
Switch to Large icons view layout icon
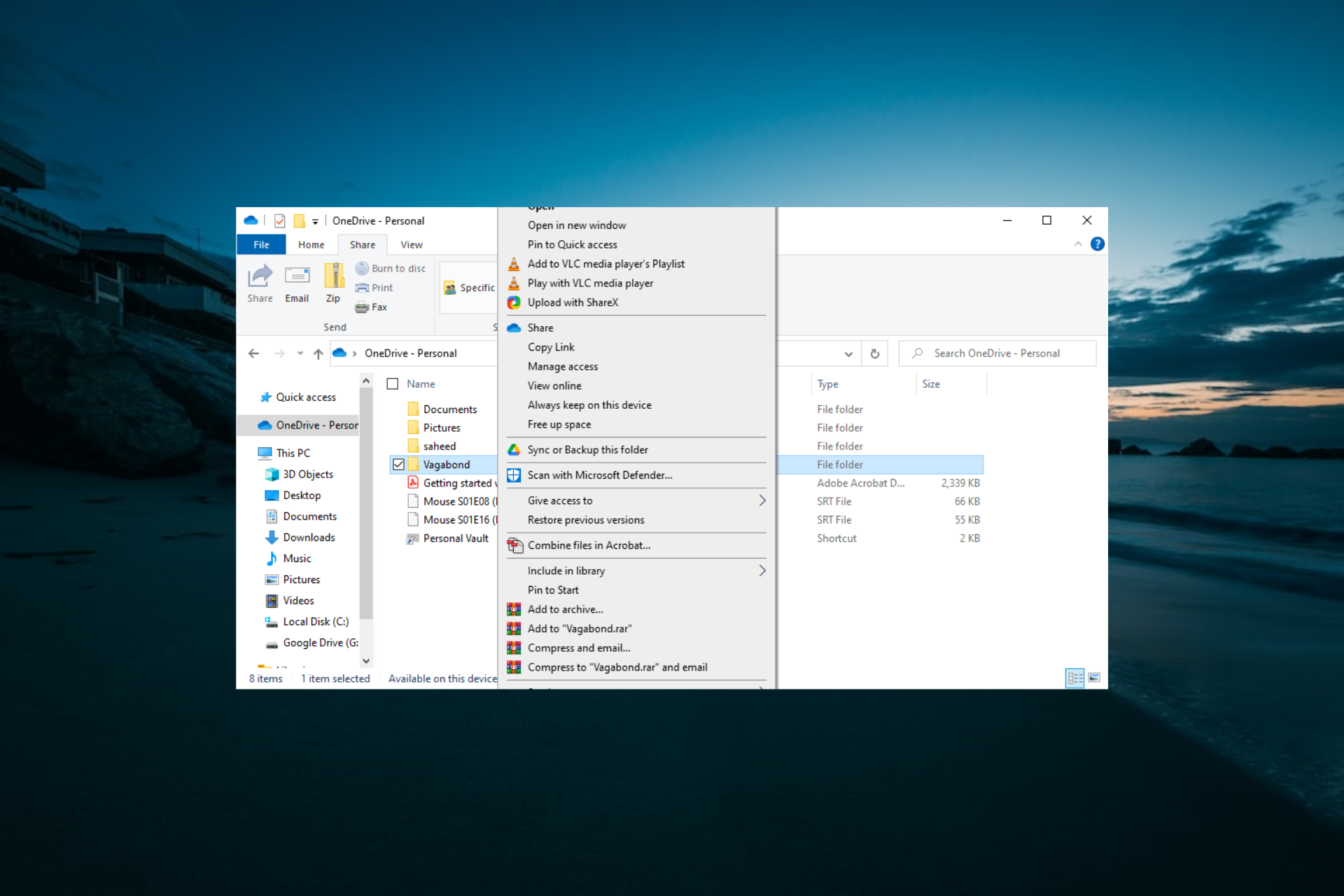[x=1094, y=678]
